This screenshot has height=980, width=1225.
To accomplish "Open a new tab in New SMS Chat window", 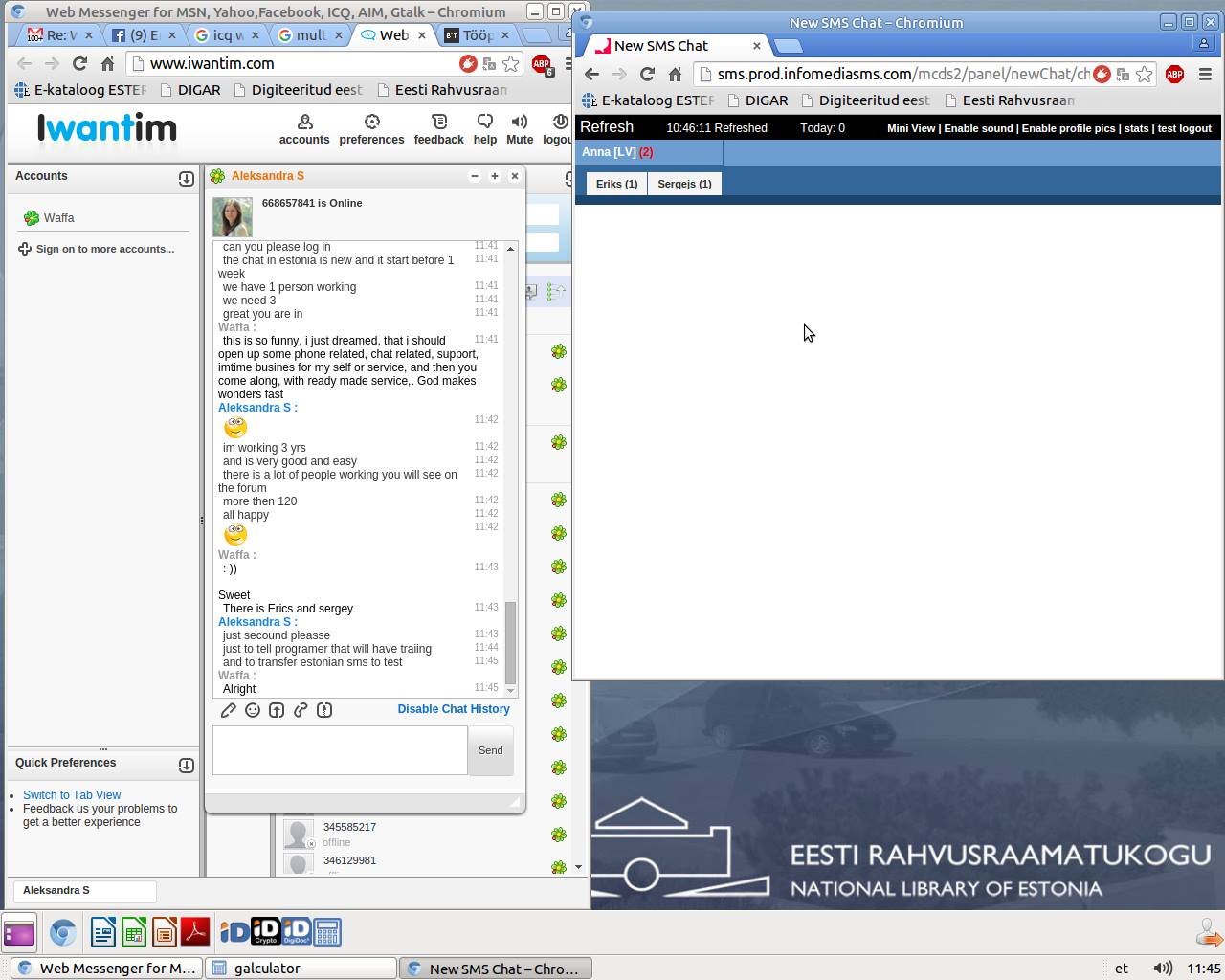I will point(787,46).
